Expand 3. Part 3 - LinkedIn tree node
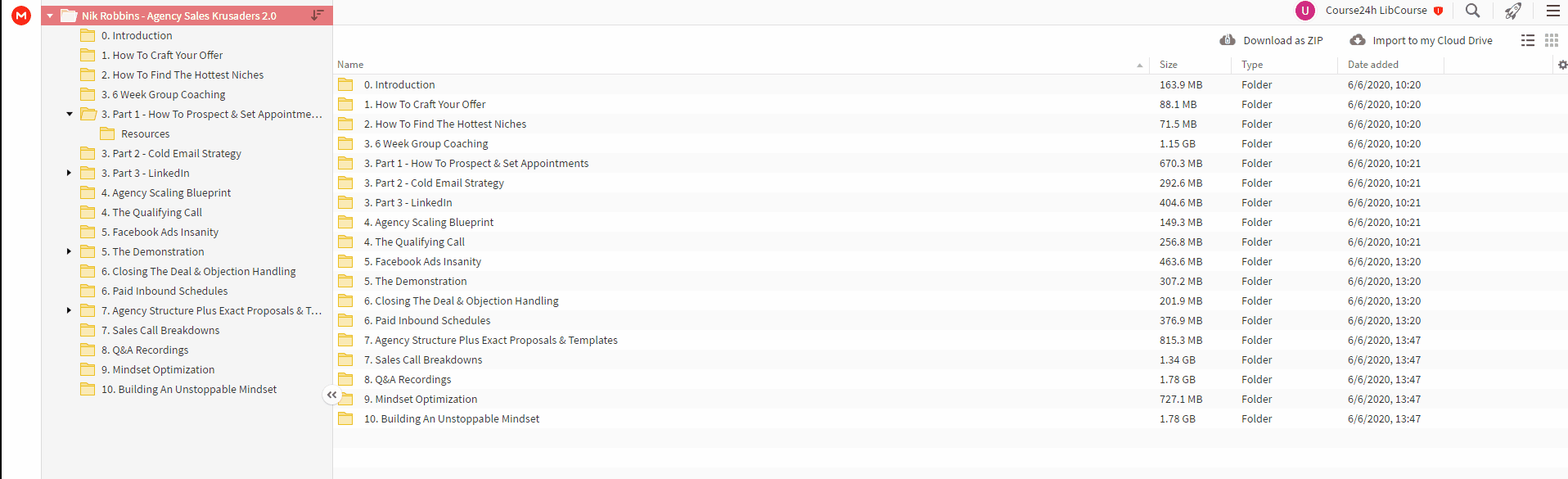1568x479 pixels. (x=69, y=173)
